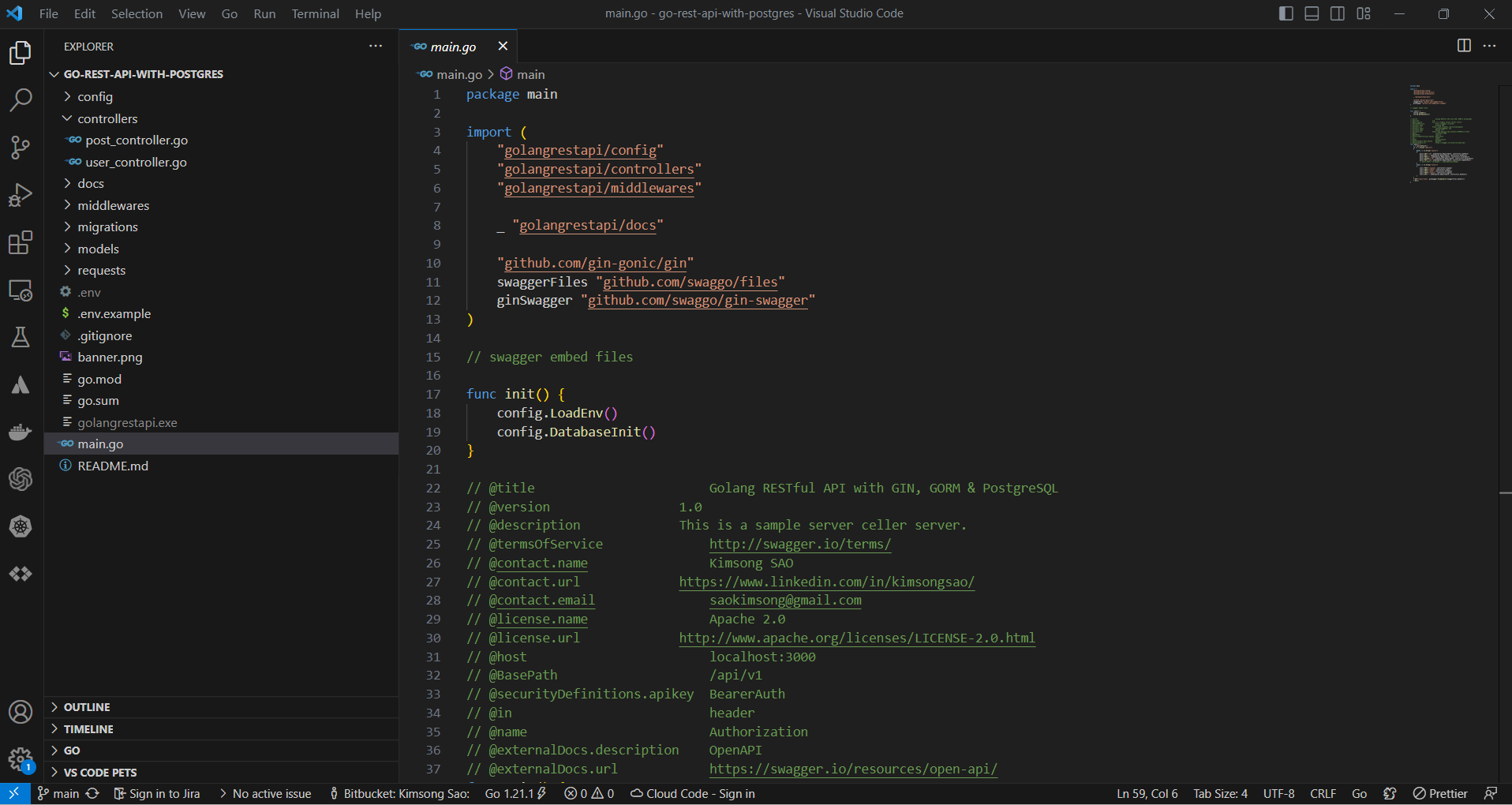Open the Explorer view in activity bar

[21, 53]
